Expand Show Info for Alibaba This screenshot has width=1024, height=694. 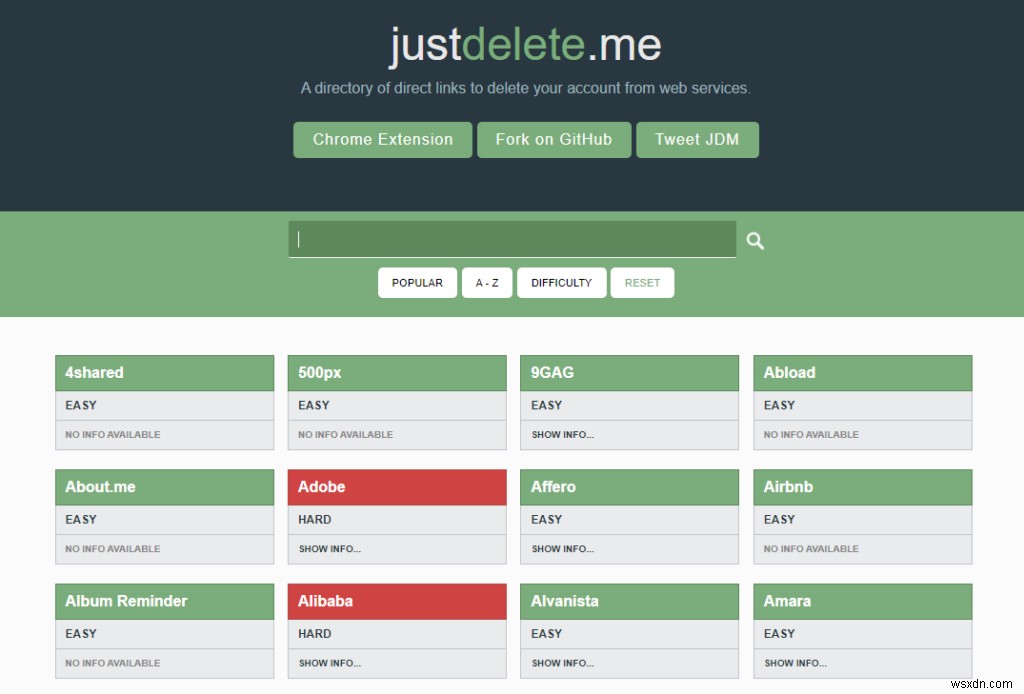click(x=330, y=663)
